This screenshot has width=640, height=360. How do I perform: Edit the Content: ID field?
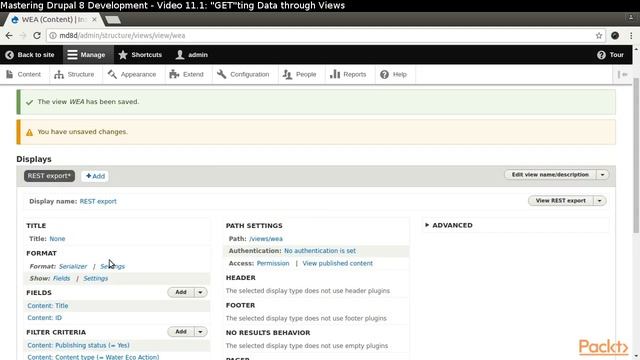pyautogui.click(x=44, y=318)
